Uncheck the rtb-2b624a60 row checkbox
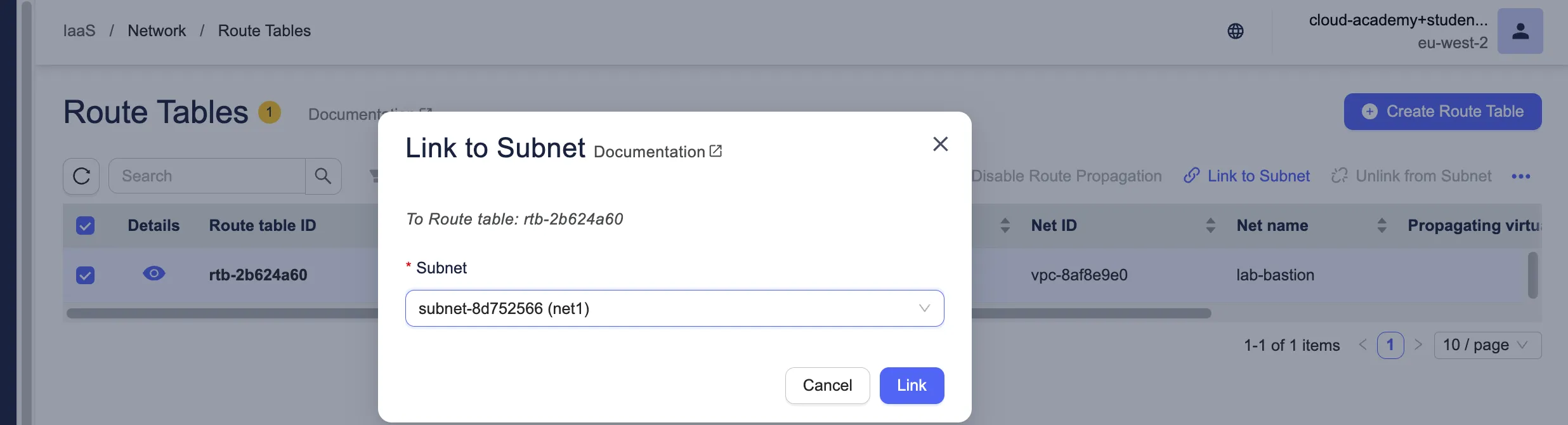The height and width of the screenshot is (425, 1568). 85,275
